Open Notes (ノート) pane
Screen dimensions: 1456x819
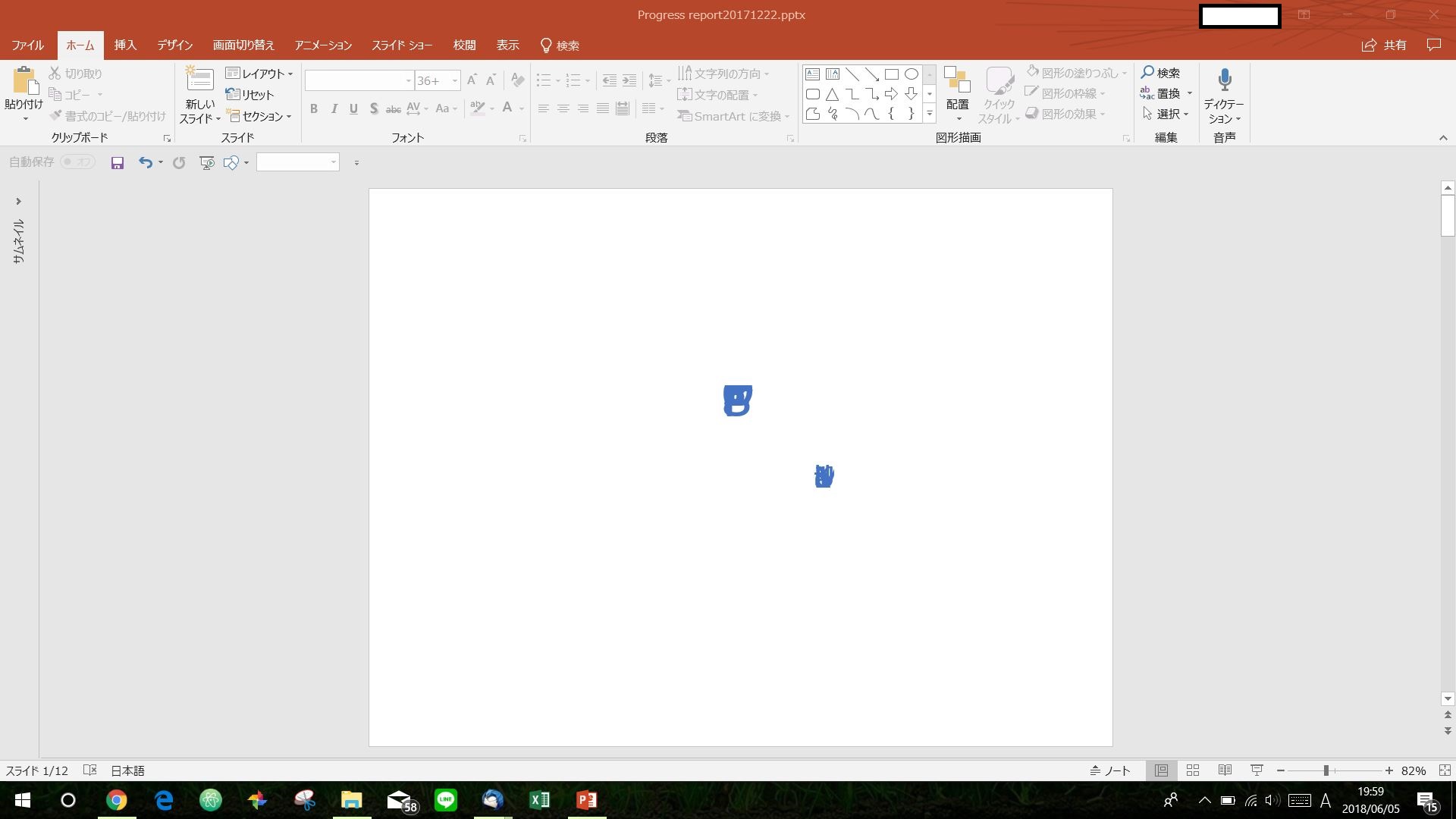(1110, 770)
